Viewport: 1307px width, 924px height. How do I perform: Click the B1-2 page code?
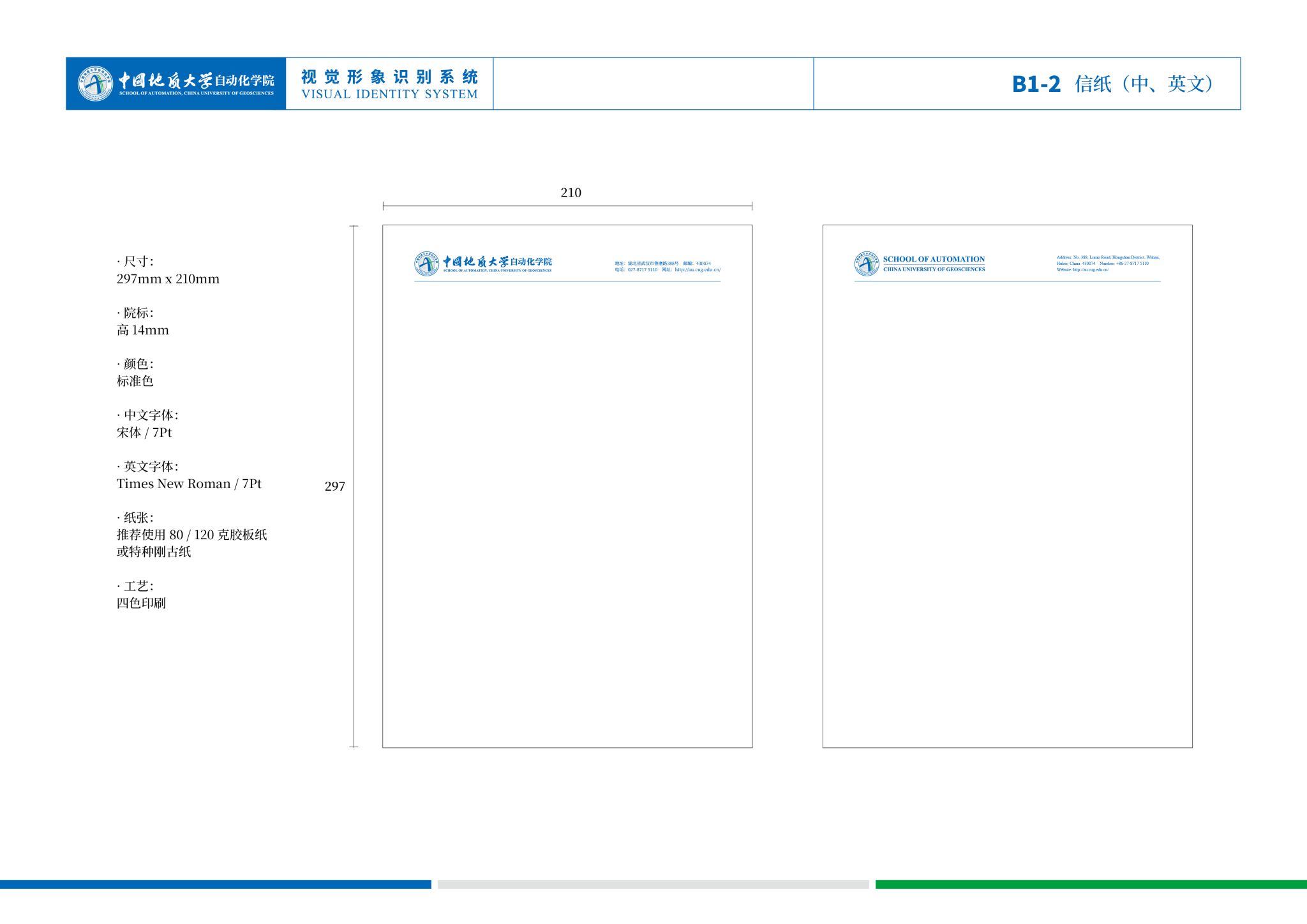pos(1036,84)
